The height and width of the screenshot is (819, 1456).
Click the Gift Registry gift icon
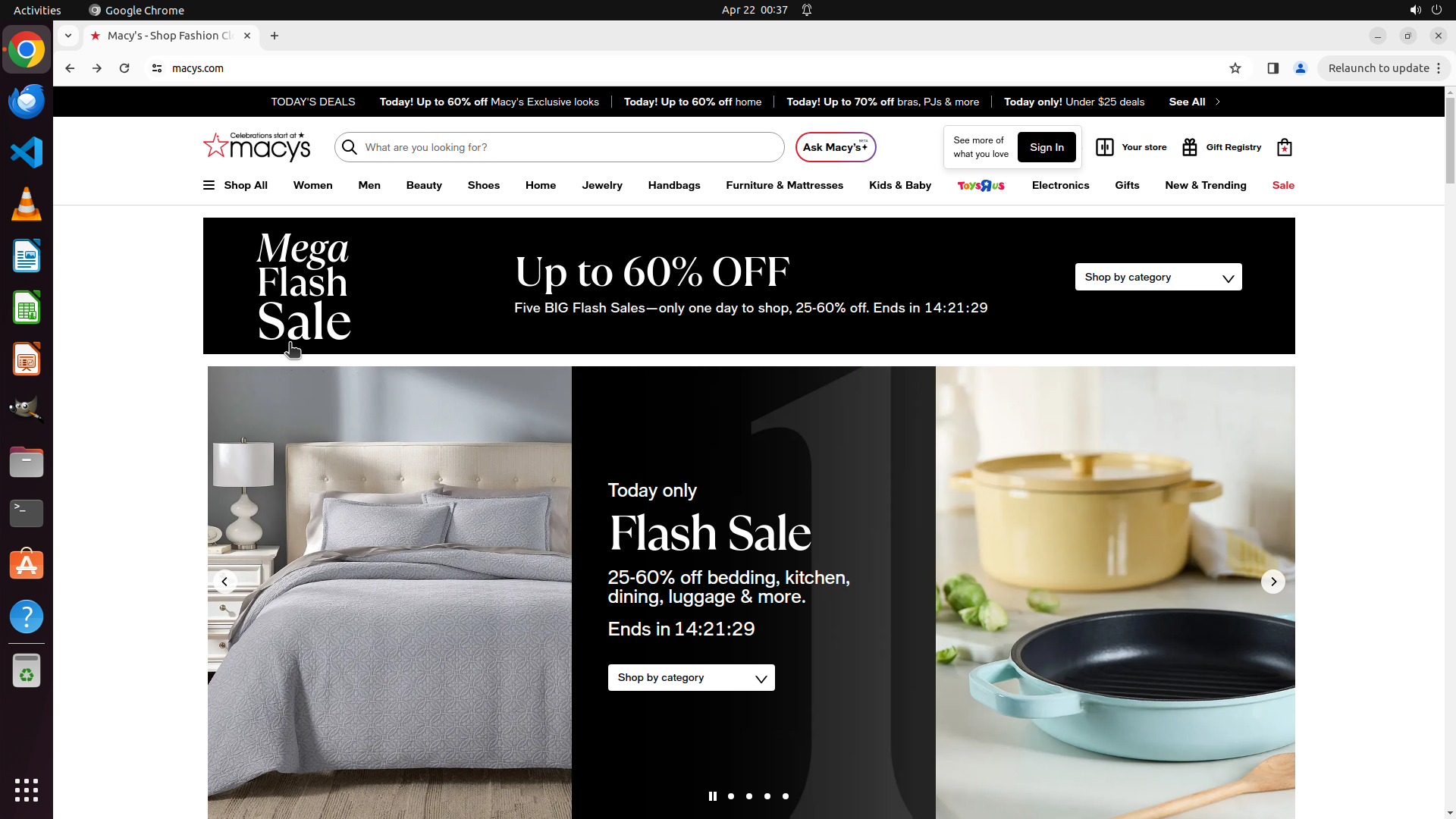click(1189, 147)
